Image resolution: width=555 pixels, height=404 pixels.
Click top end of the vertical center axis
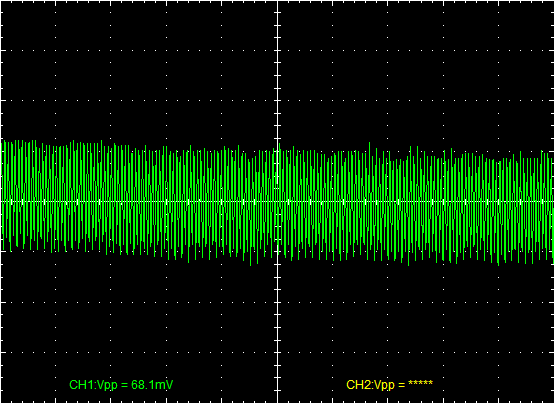coord(278,2)
